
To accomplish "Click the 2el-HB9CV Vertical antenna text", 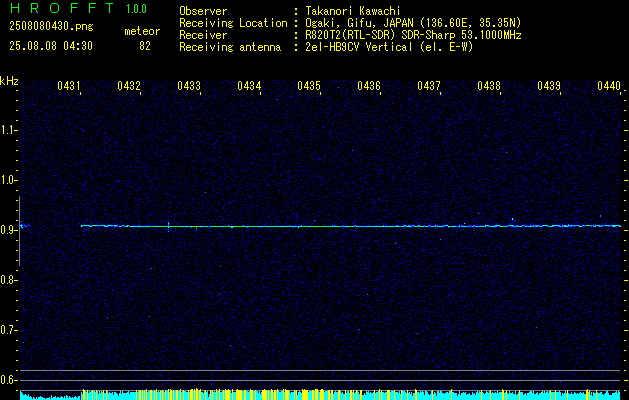I will click(390, 47).
